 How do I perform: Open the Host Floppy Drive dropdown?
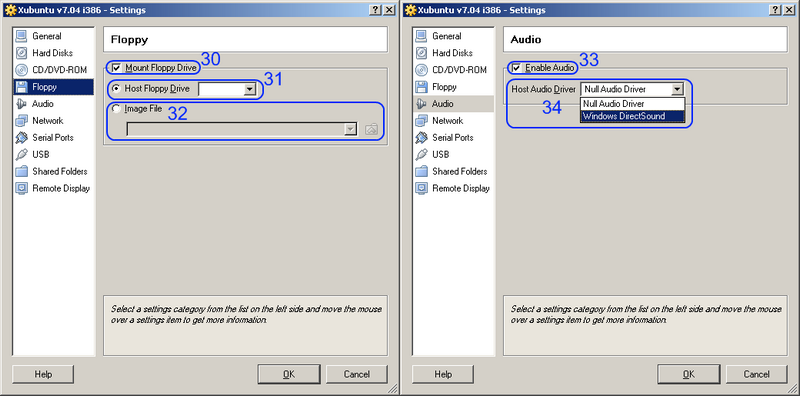click(x=249, y=89)
